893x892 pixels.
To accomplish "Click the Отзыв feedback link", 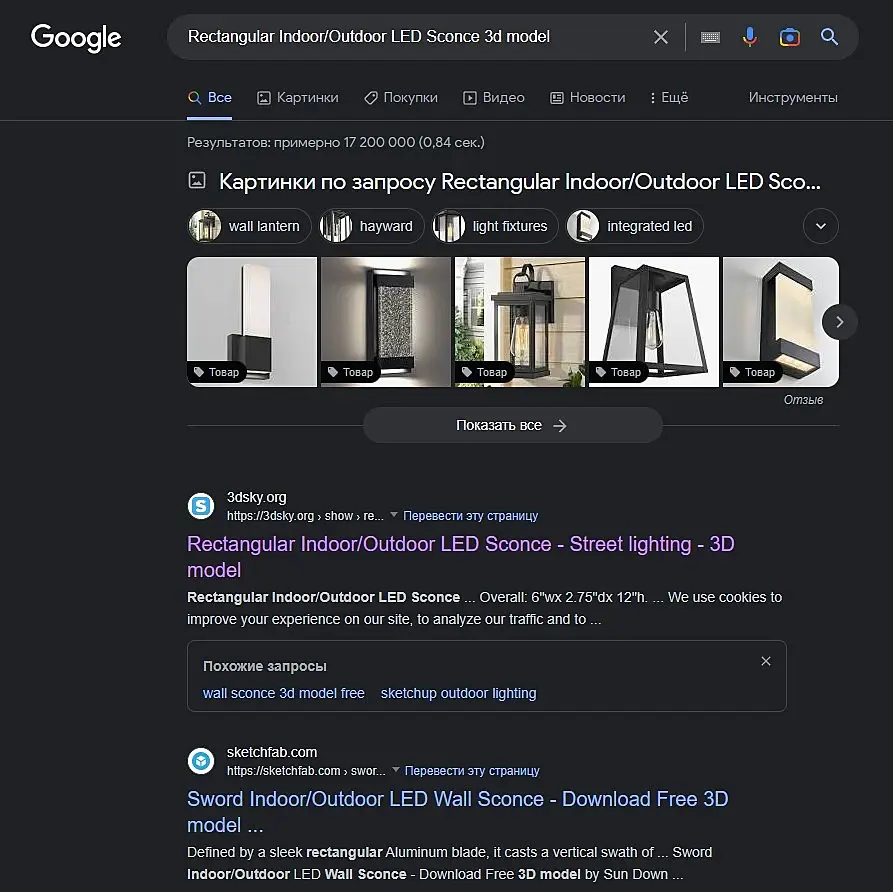I will (x=803, y=400).
